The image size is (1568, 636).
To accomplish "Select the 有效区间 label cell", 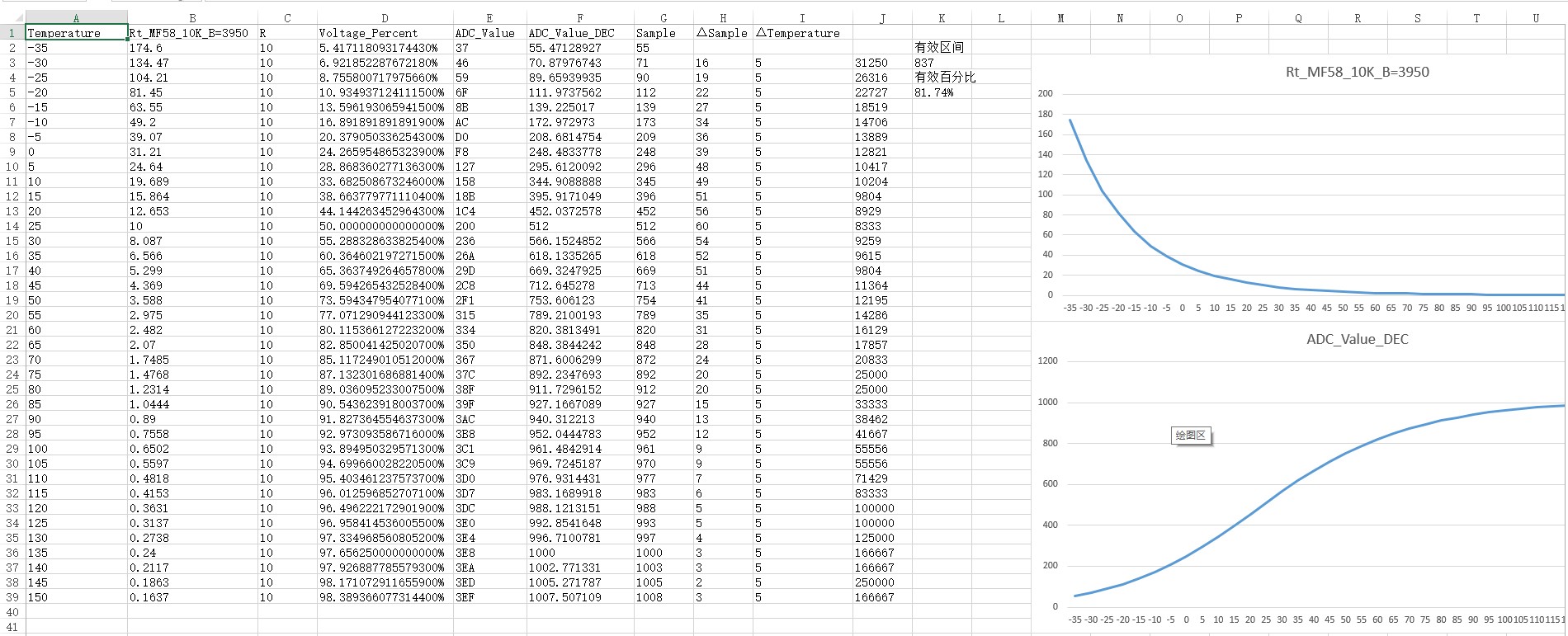I will [x=942, y=48].
